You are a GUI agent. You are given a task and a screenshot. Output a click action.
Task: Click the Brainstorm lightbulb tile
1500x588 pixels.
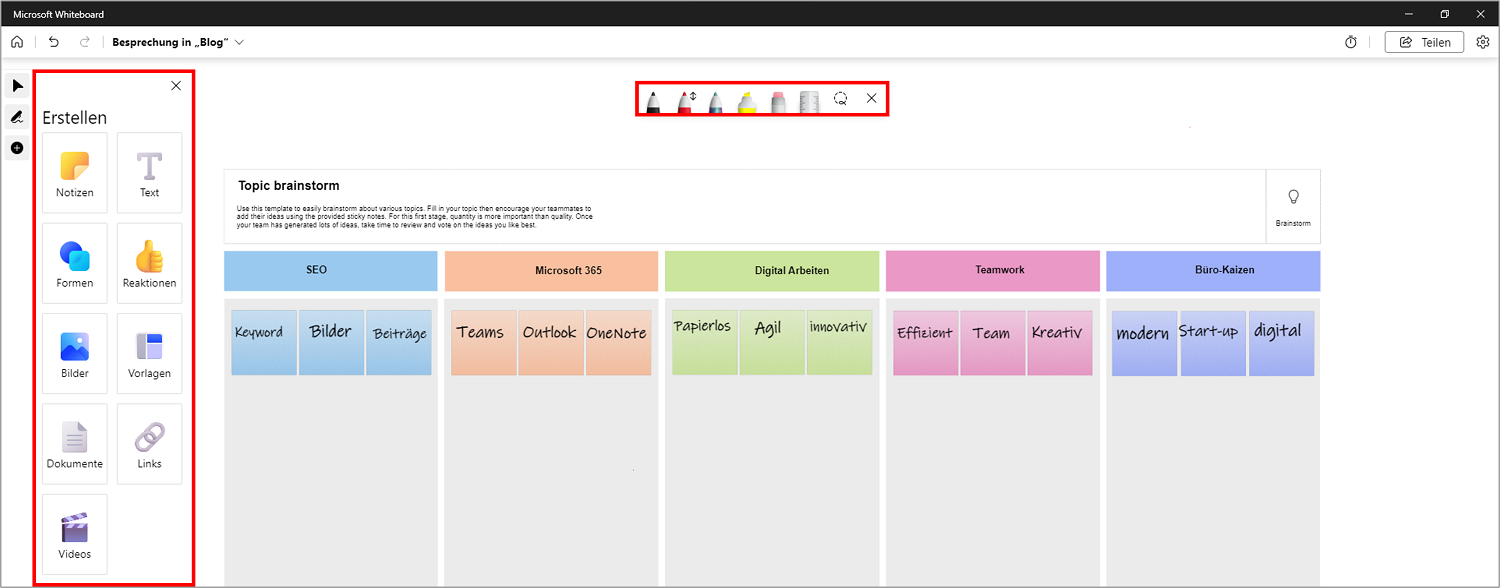click(1293, 206)
